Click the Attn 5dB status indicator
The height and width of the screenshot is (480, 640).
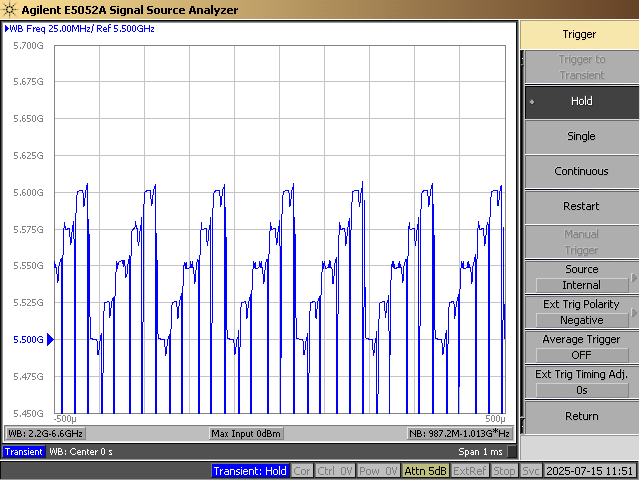click(x=425, y=471)
